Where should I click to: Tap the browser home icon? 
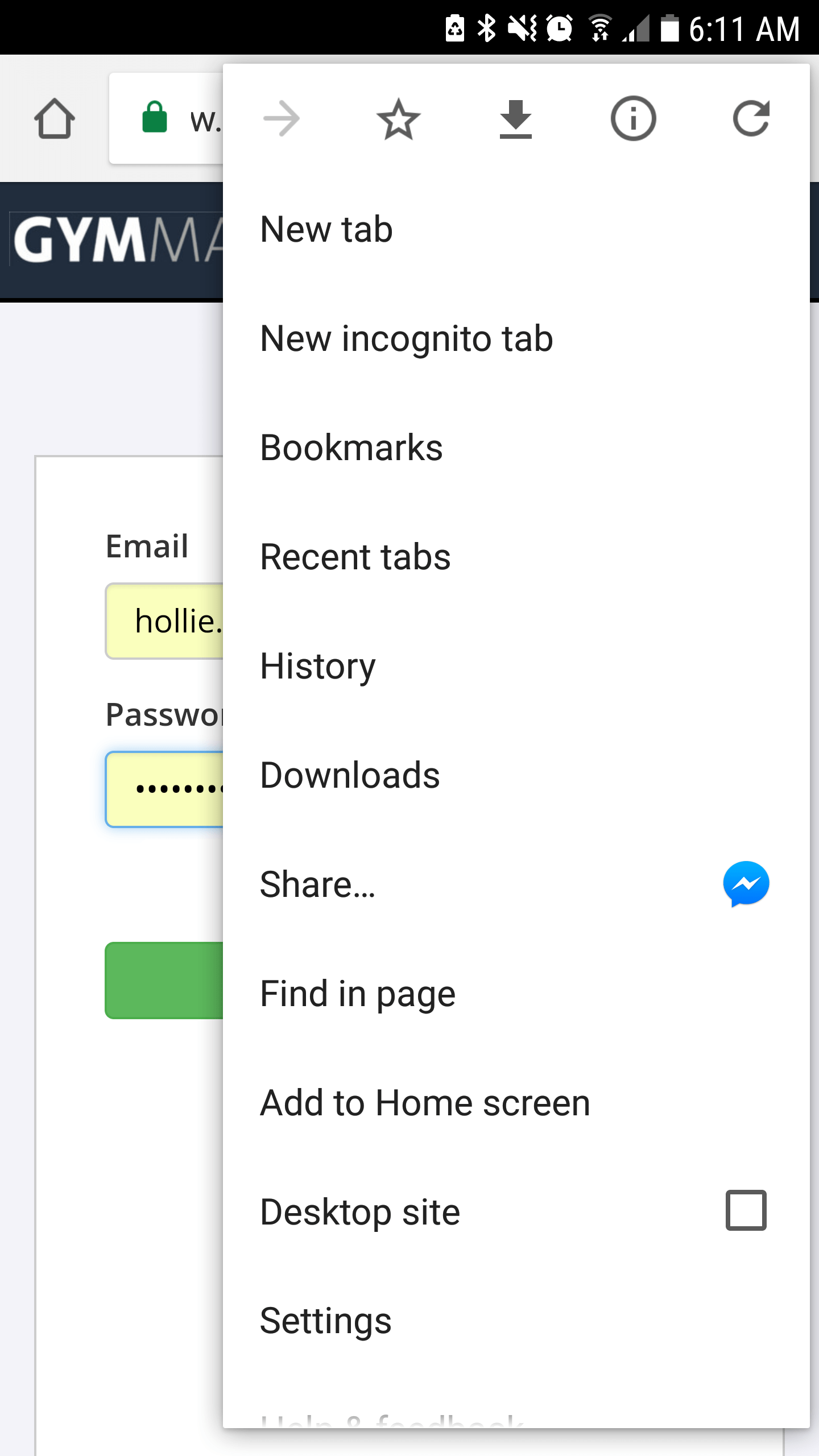55,119
